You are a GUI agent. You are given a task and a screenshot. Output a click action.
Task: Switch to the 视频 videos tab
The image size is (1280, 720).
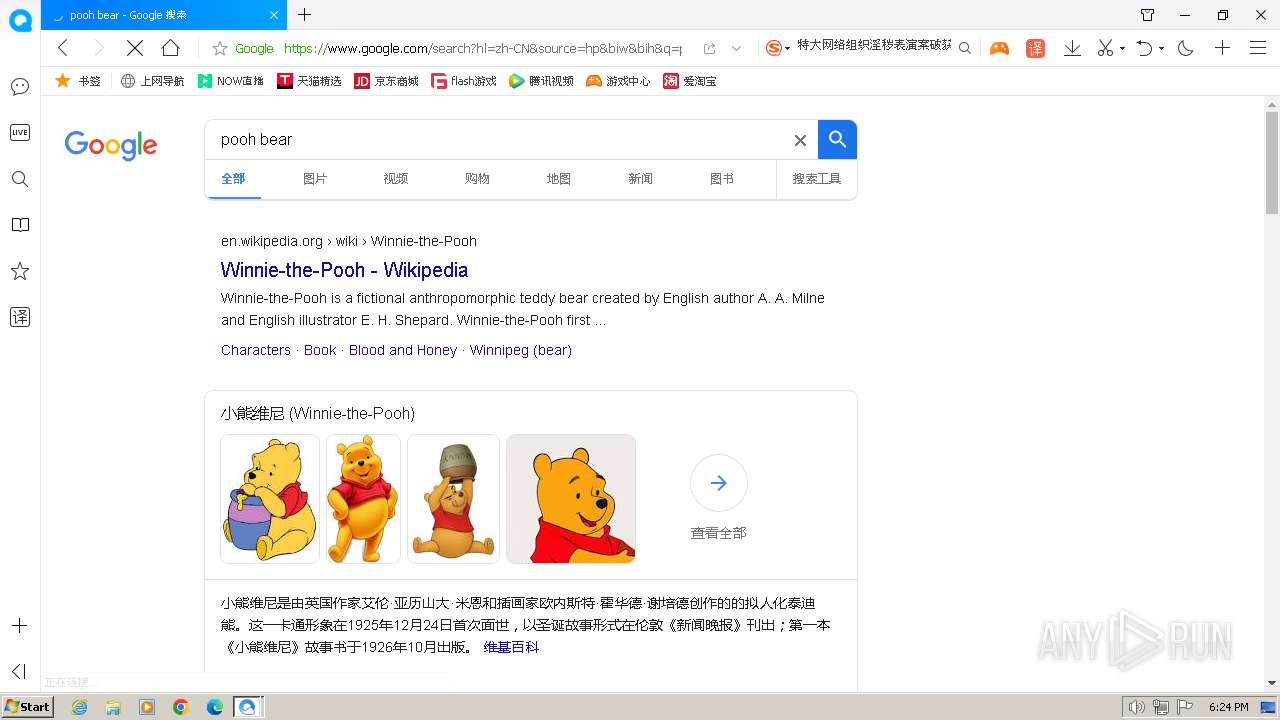coord(396,179)
